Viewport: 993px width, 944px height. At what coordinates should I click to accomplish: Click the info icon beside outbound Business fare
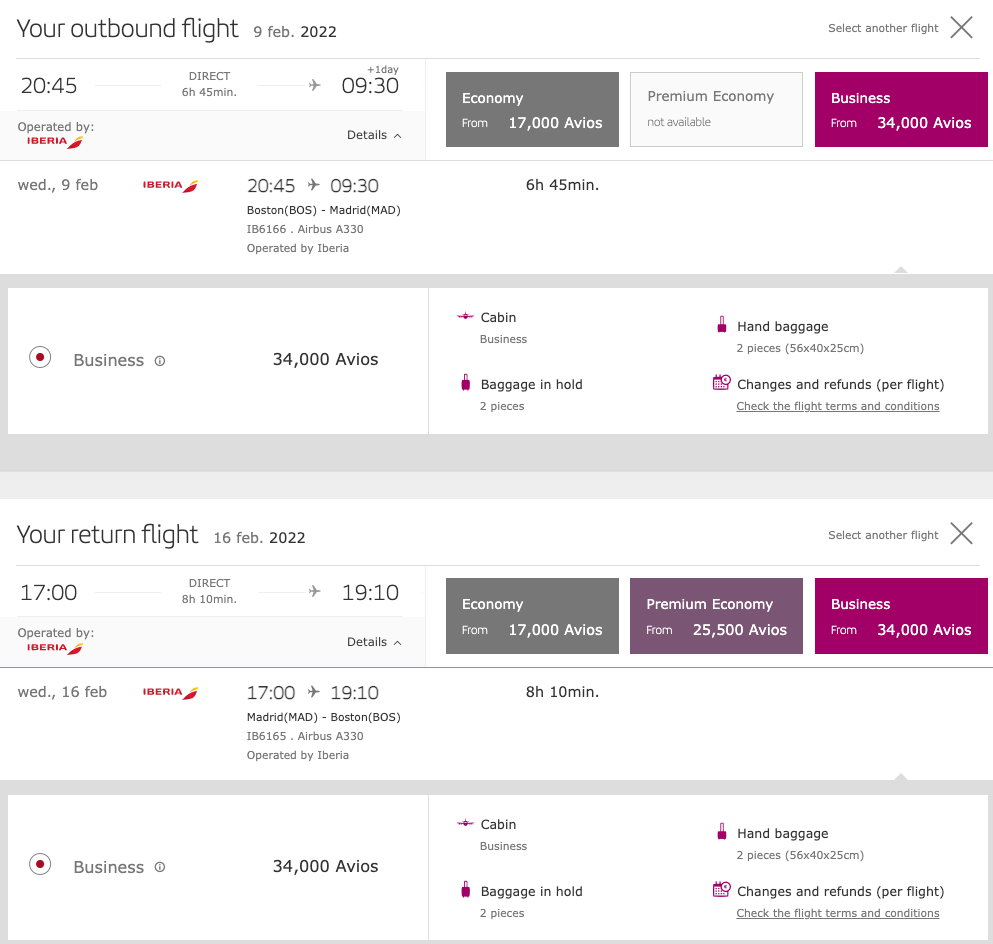[x=160, y=361]
